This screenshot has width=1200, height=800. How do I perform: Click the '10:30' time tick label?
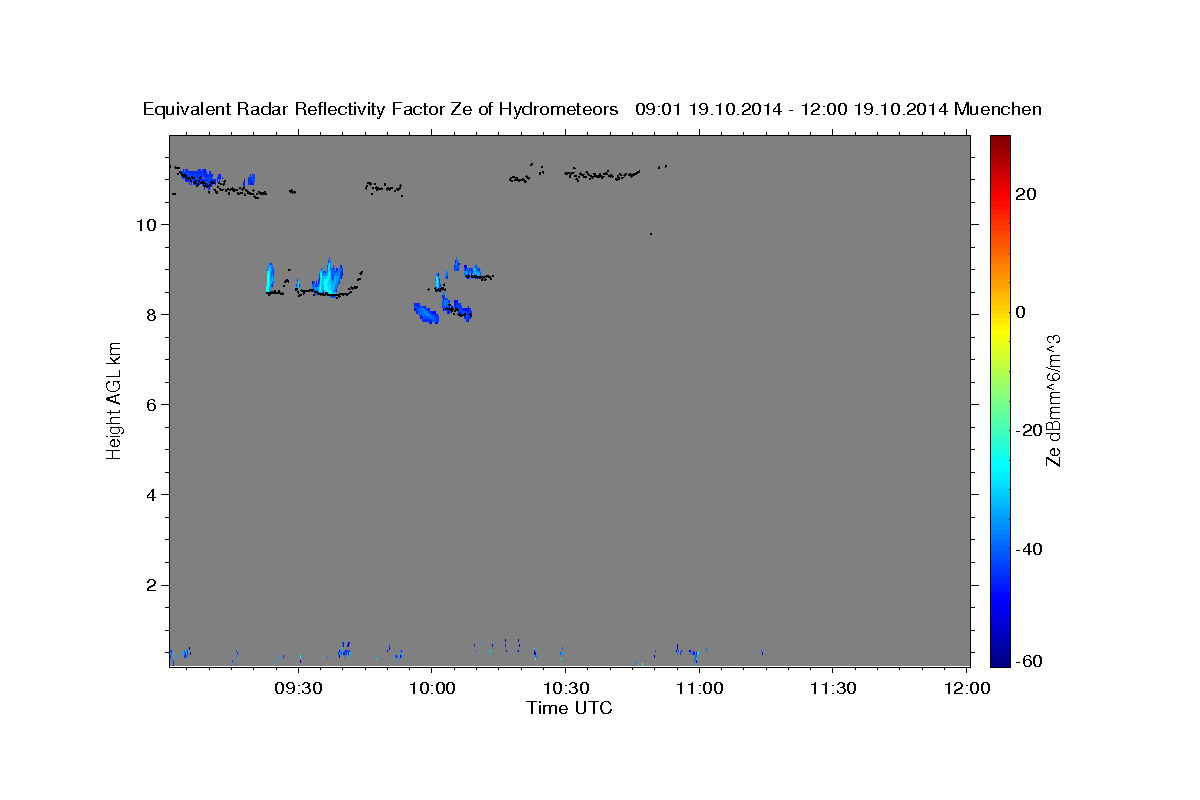coord(565,688)
